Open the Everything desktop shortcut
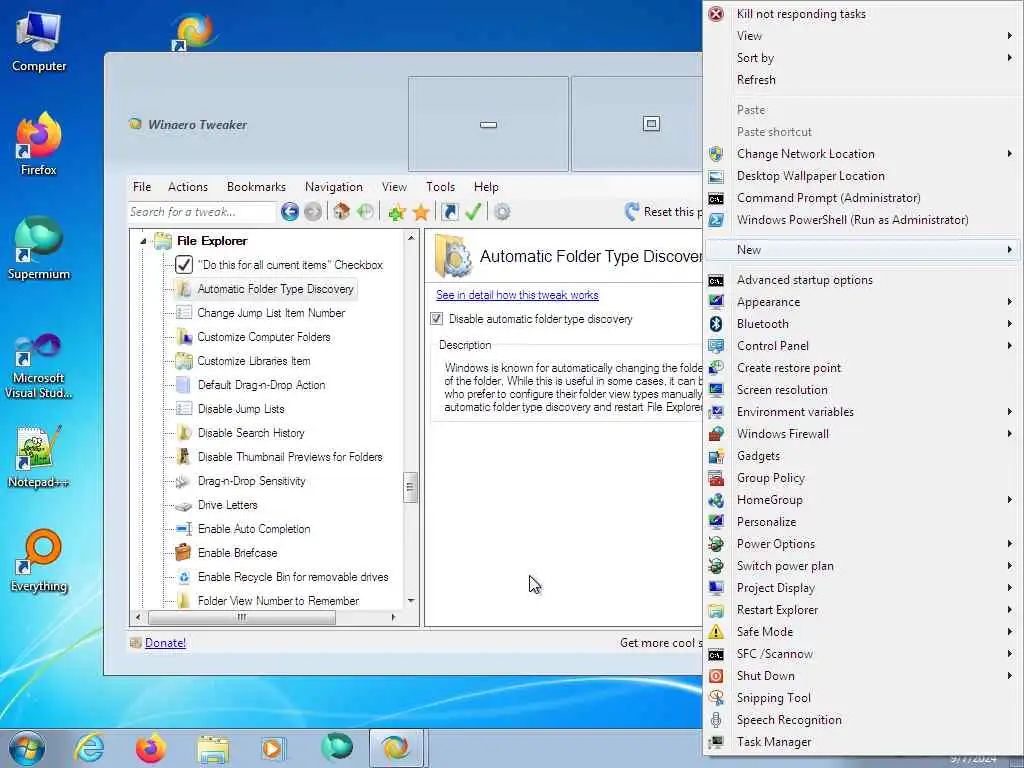The height and width of the screenshot is (768, 1024). 39,561
